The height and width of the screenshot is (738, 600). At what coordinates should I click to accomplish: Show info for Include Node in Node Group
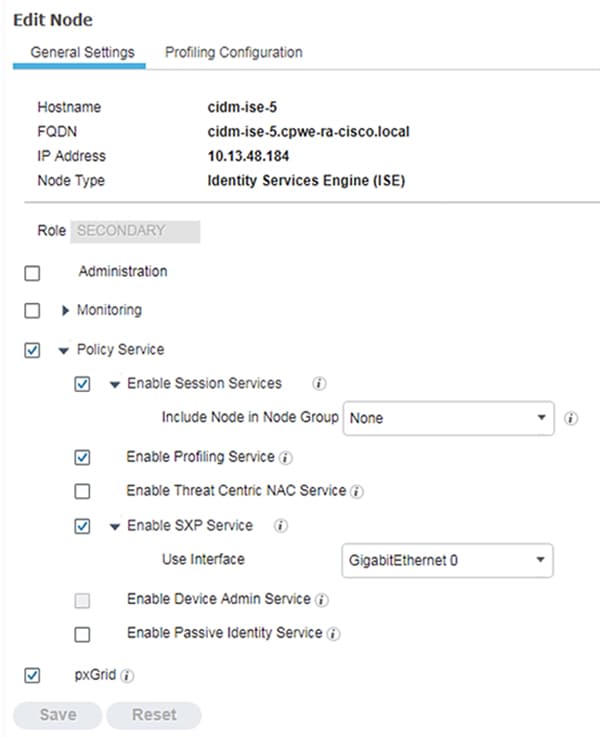[570, 418]
